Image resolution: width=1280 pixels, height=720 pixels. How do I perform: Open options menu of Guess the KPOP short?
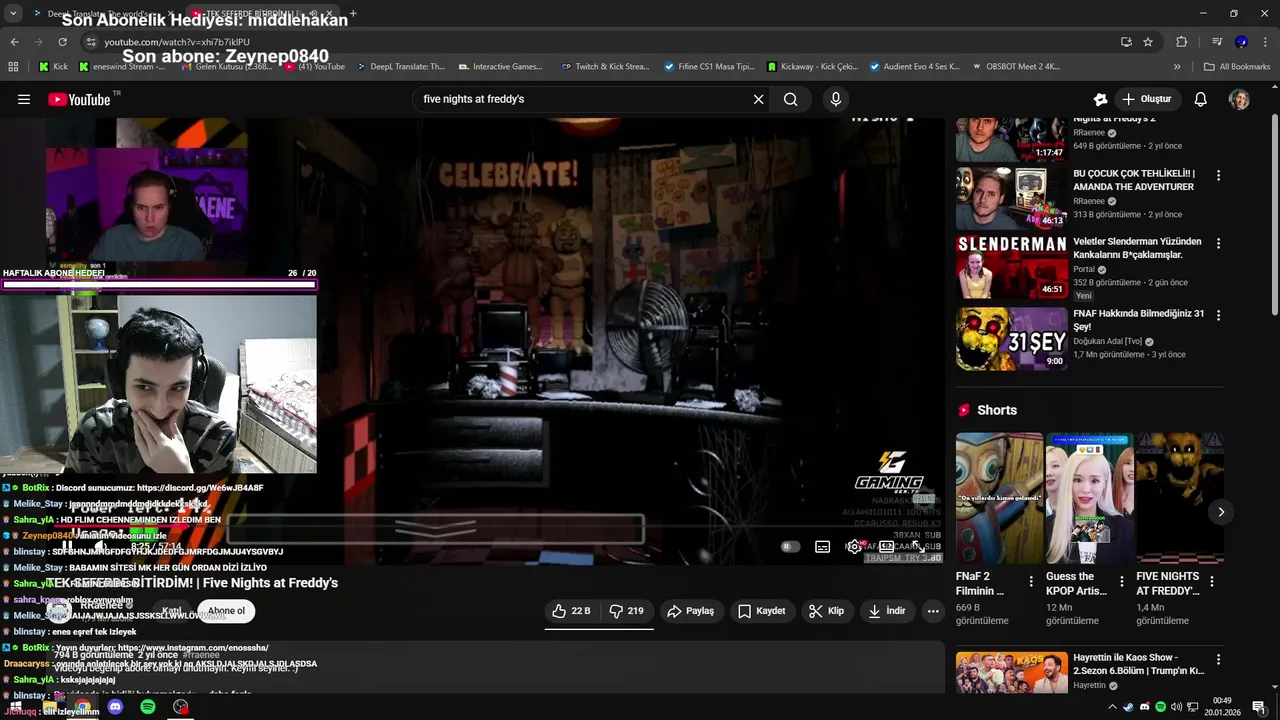click(1121, 581)
